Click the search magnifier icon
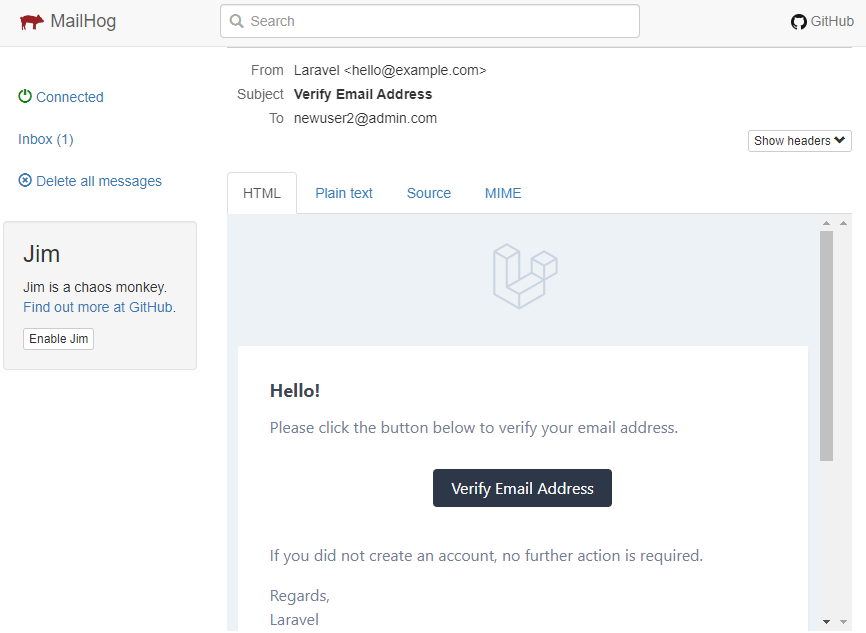This screenshot has height=633, width=866. 236,20
